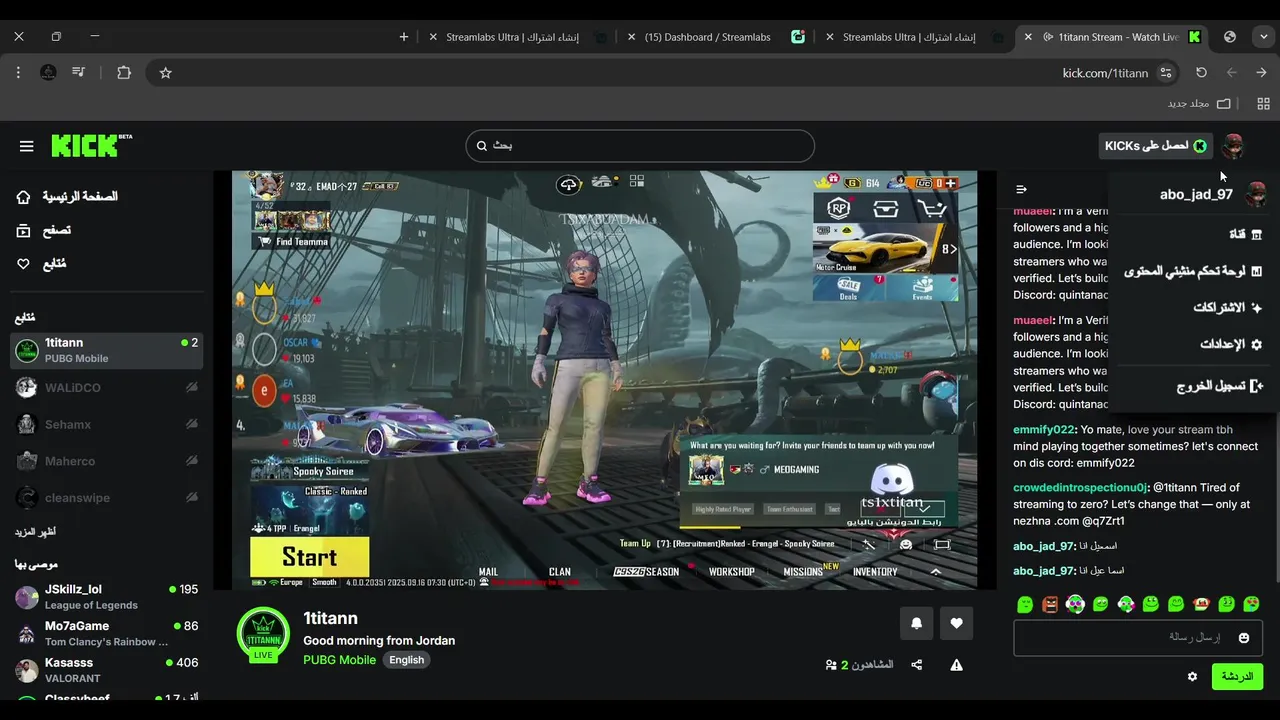The width and height of the screenshot is (1280, 720).
Task: Click the share stream icon
Action: click(917, 665)
